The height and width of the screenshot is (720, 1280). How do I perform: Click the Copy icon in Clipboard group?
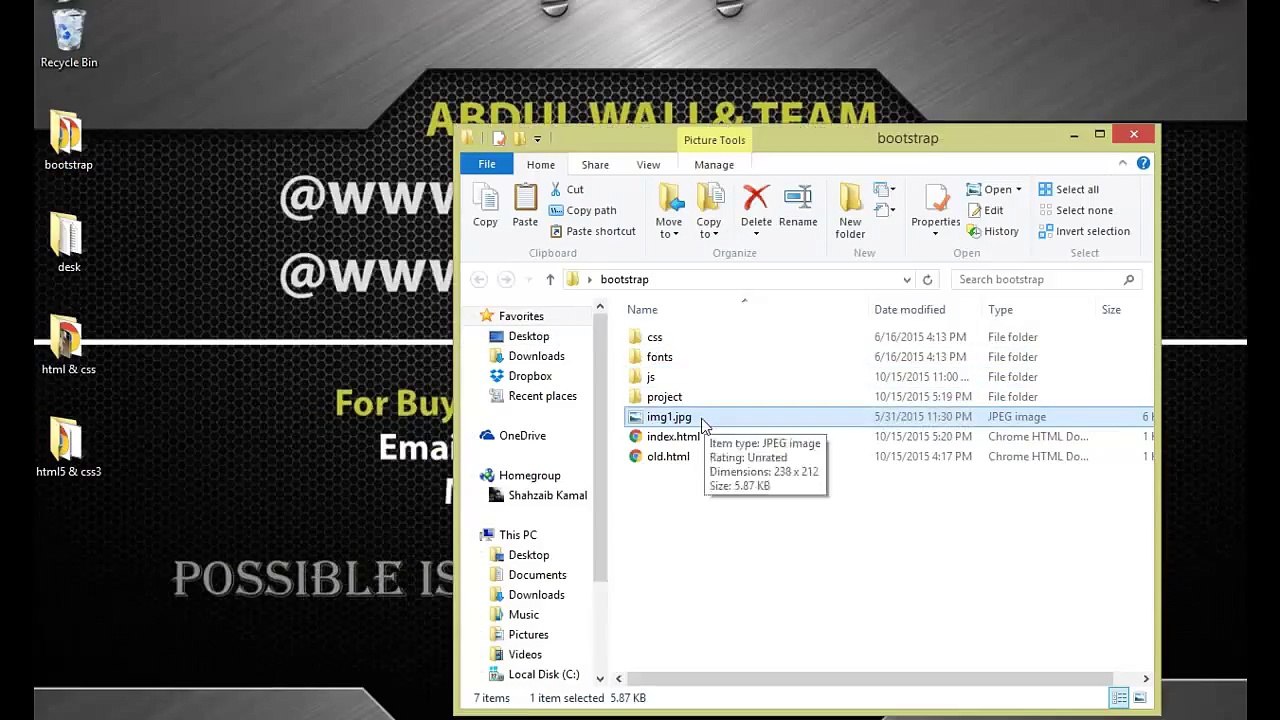point(485,206)
